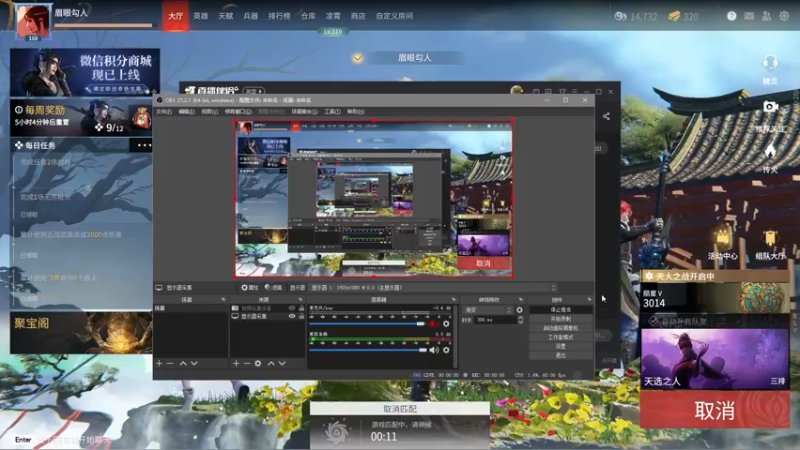Expand the scene transition dropdown
The width and height of the screenshot is (800, 450).
(487, 310)
